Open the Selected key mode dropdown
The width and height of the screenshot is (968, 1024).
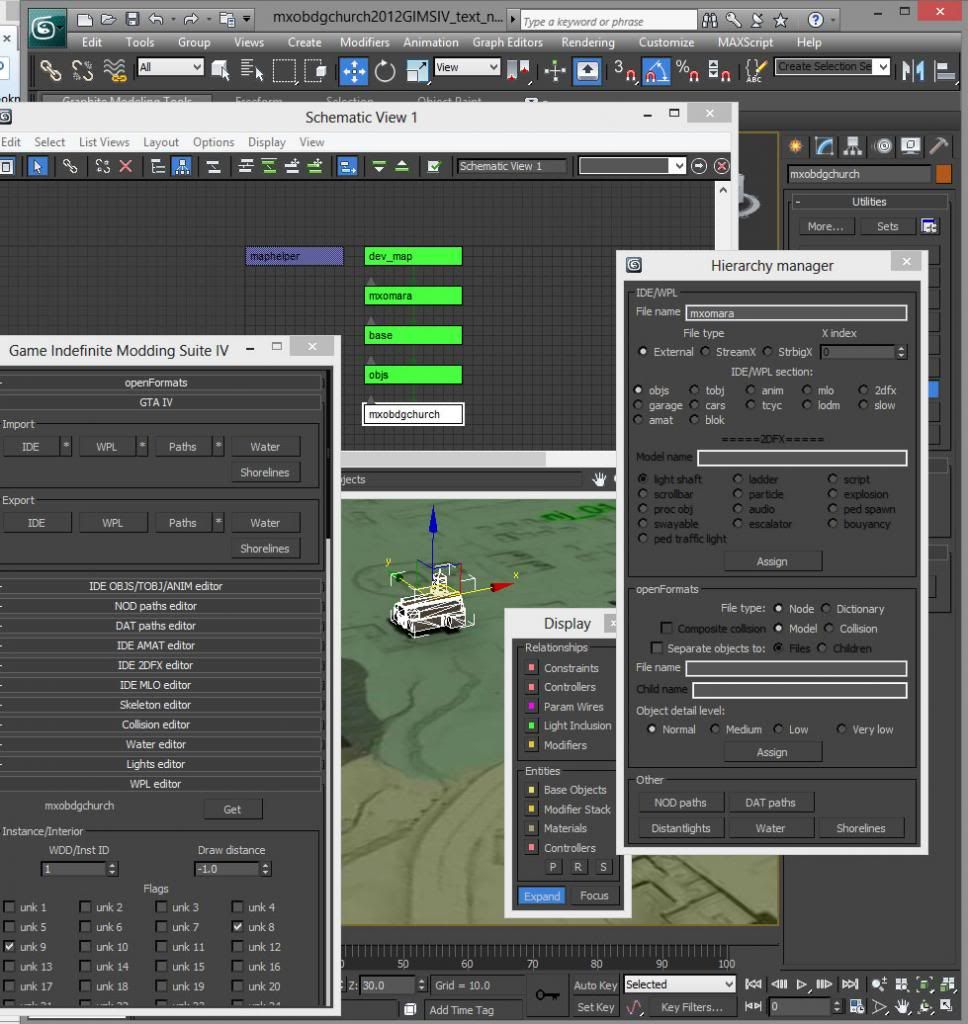pyautogui.click(x=680, y=984)
